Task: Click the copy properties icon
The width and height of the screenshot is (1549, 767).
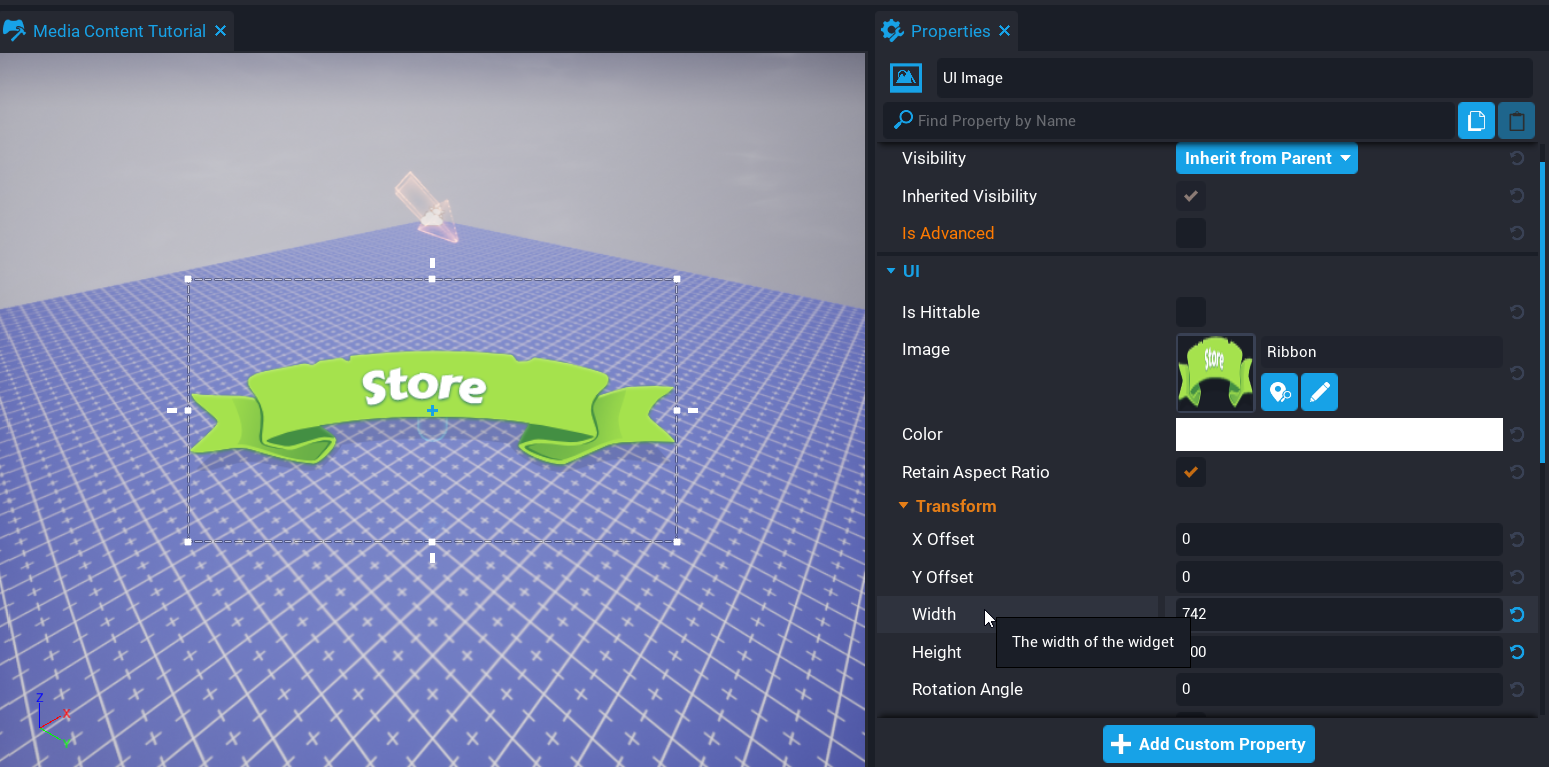Action: pyautogui.click(x=1475, y=121)
